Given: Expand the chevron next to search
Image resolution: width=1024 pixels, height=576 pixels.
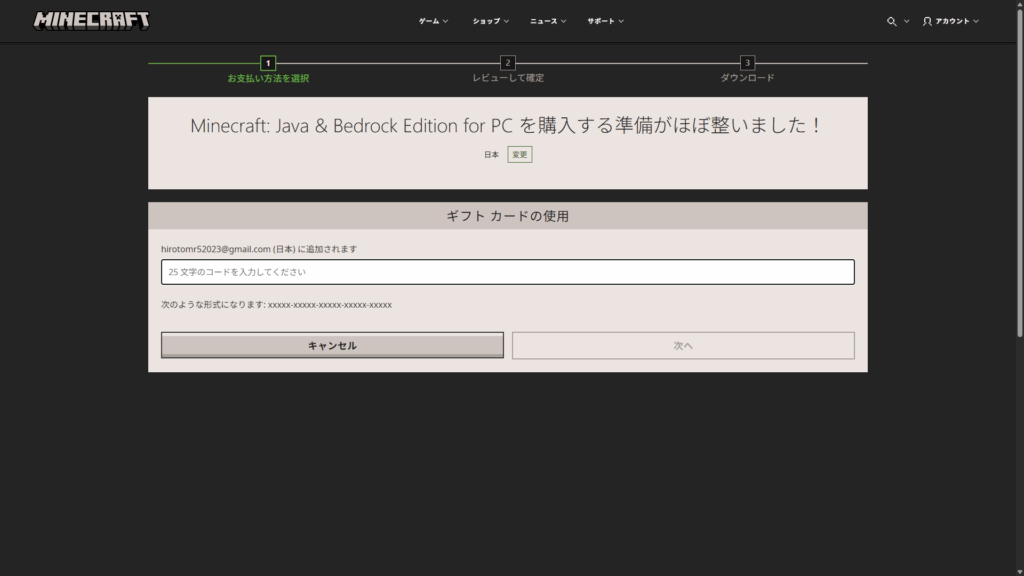Looking at the screenshot, I should (906, 22).
